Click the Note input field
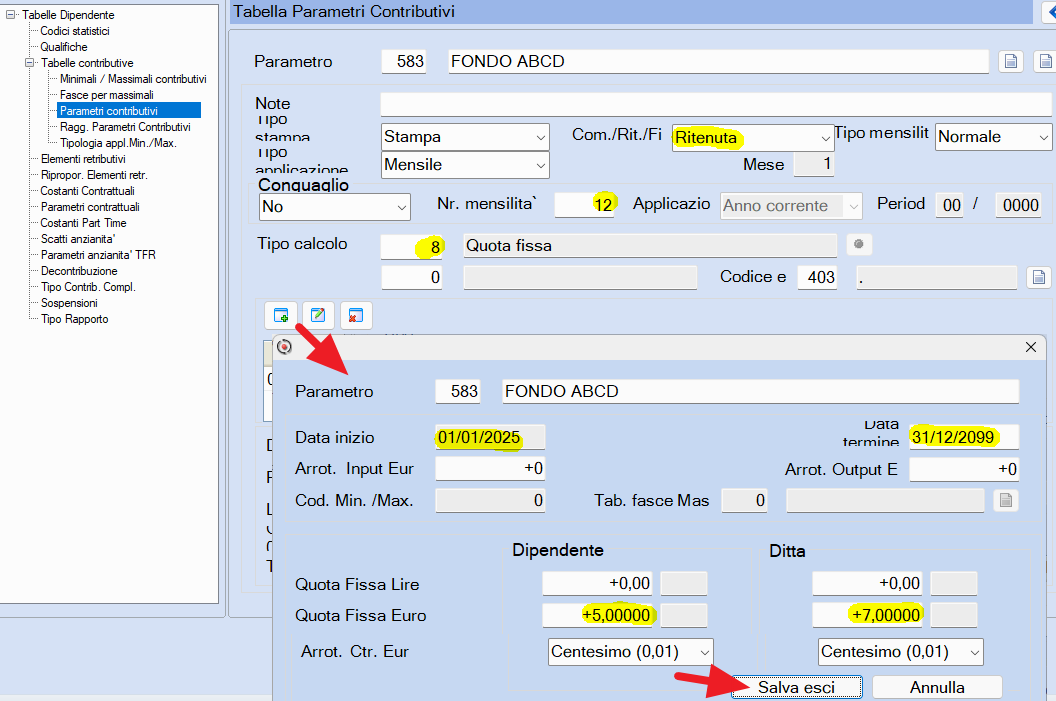The width and height of the screenshot is (1056, 701). point(716,104)
